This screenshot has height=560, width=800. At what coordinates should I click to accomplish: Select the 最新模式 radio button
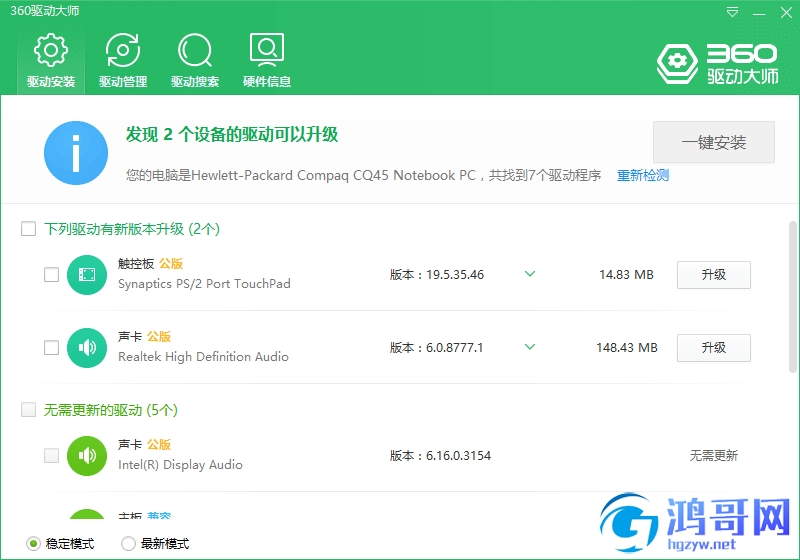(128, 544)
